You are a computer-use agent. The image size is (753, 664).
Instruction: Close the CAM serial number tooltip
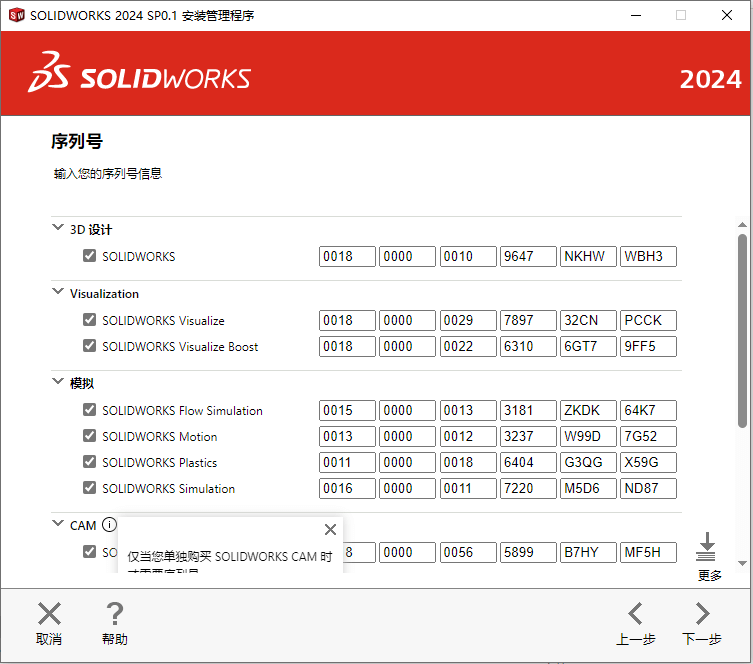click(330, 530)
